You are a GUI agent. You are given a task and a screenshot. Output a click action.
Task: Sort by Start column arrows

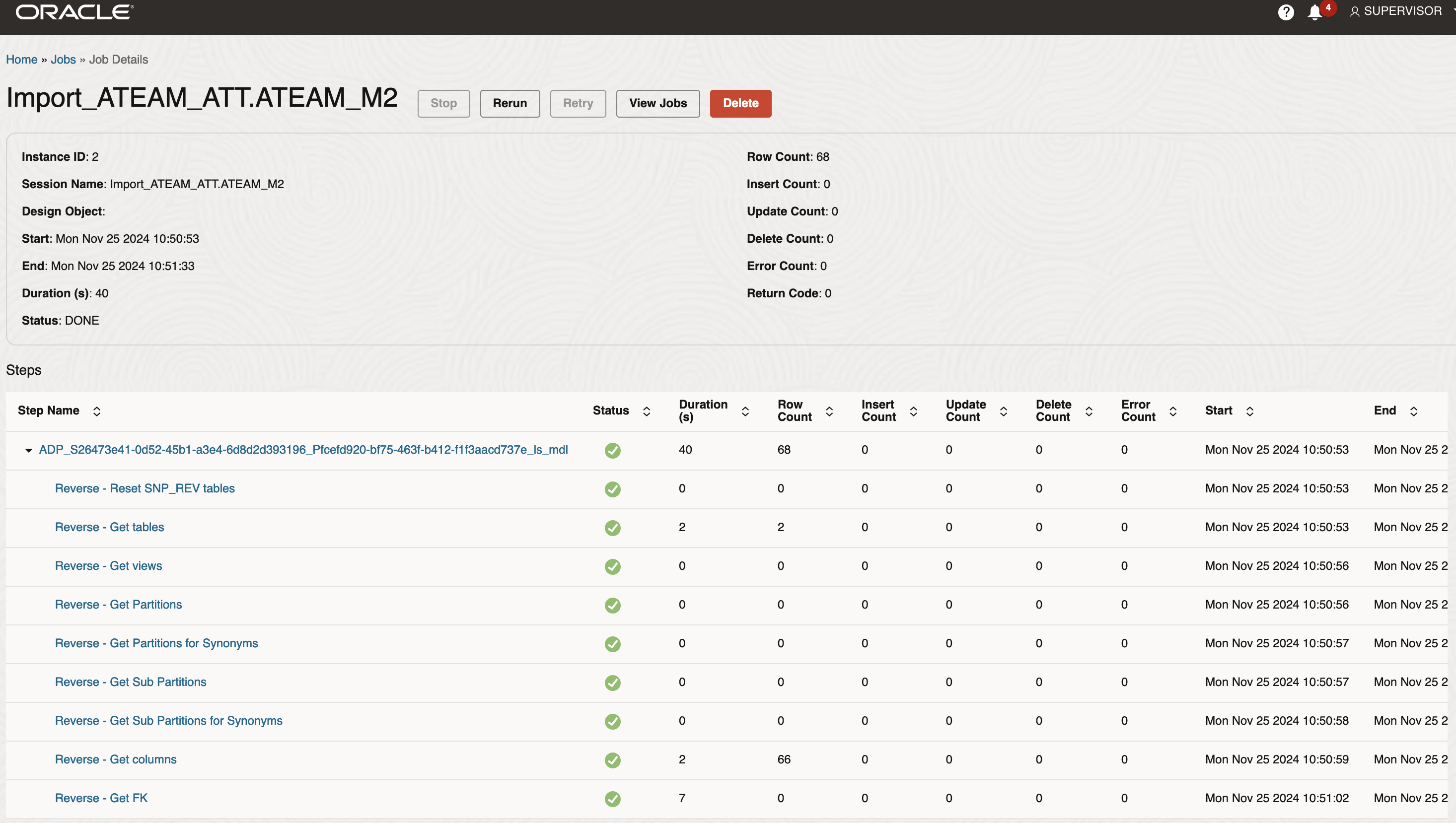[x=1249, y=411]
